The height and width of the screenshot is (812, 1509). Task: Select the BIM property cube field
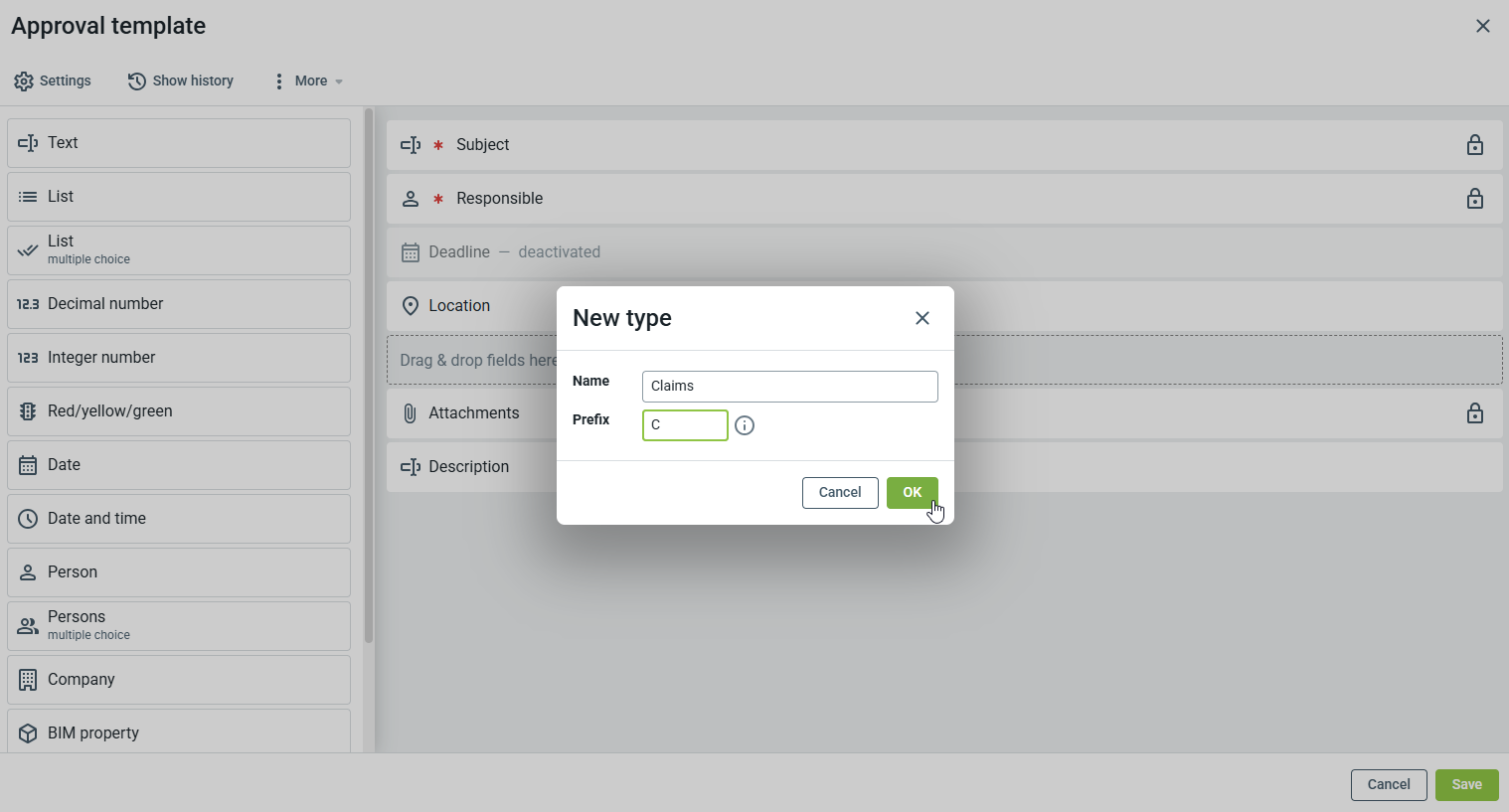[179, 732]
